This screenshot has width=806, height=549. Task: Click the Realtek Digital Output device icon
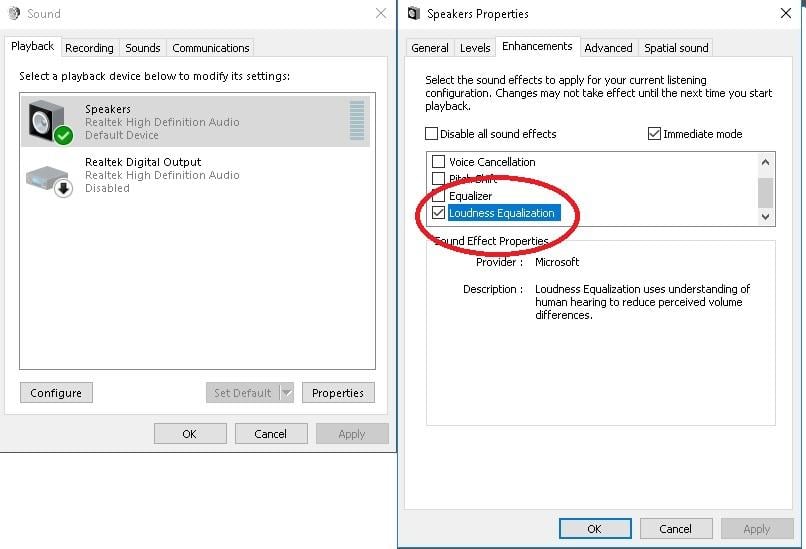tap(48, 175)
